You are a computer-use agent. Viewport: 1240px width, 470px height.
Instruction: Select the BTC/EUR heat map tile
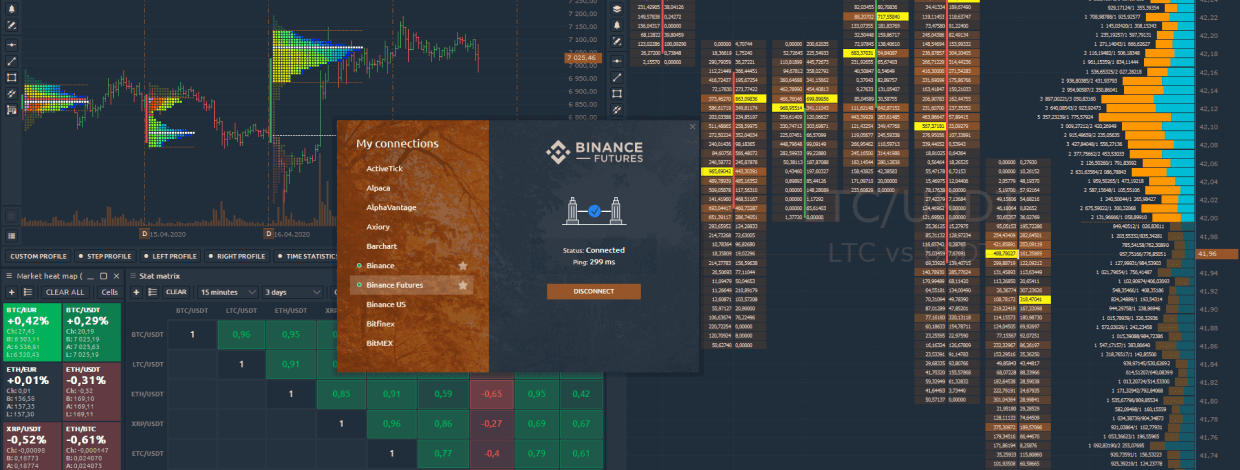pos(31,330)
